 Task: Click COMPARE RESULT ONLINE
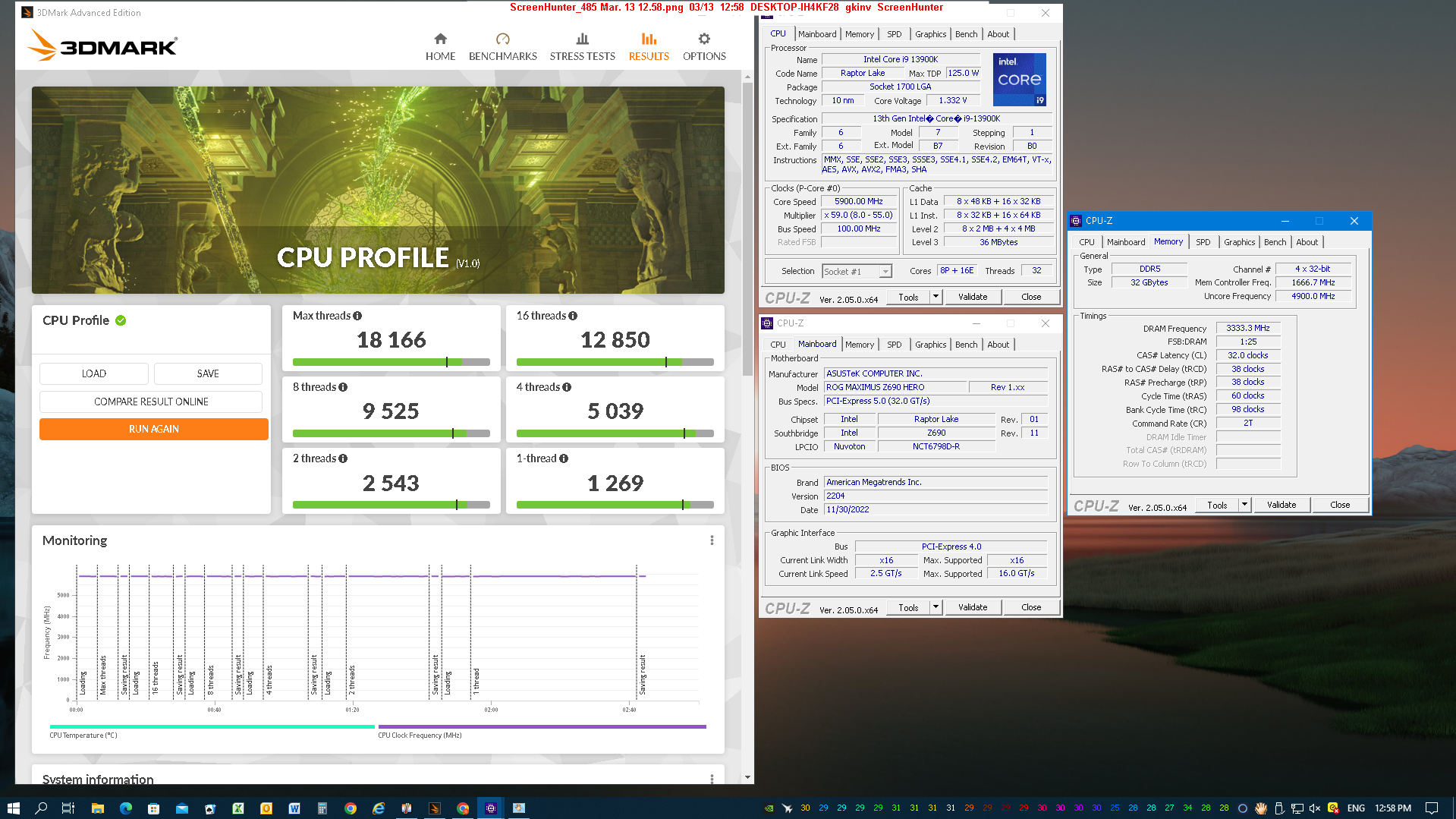pos(151,402)
